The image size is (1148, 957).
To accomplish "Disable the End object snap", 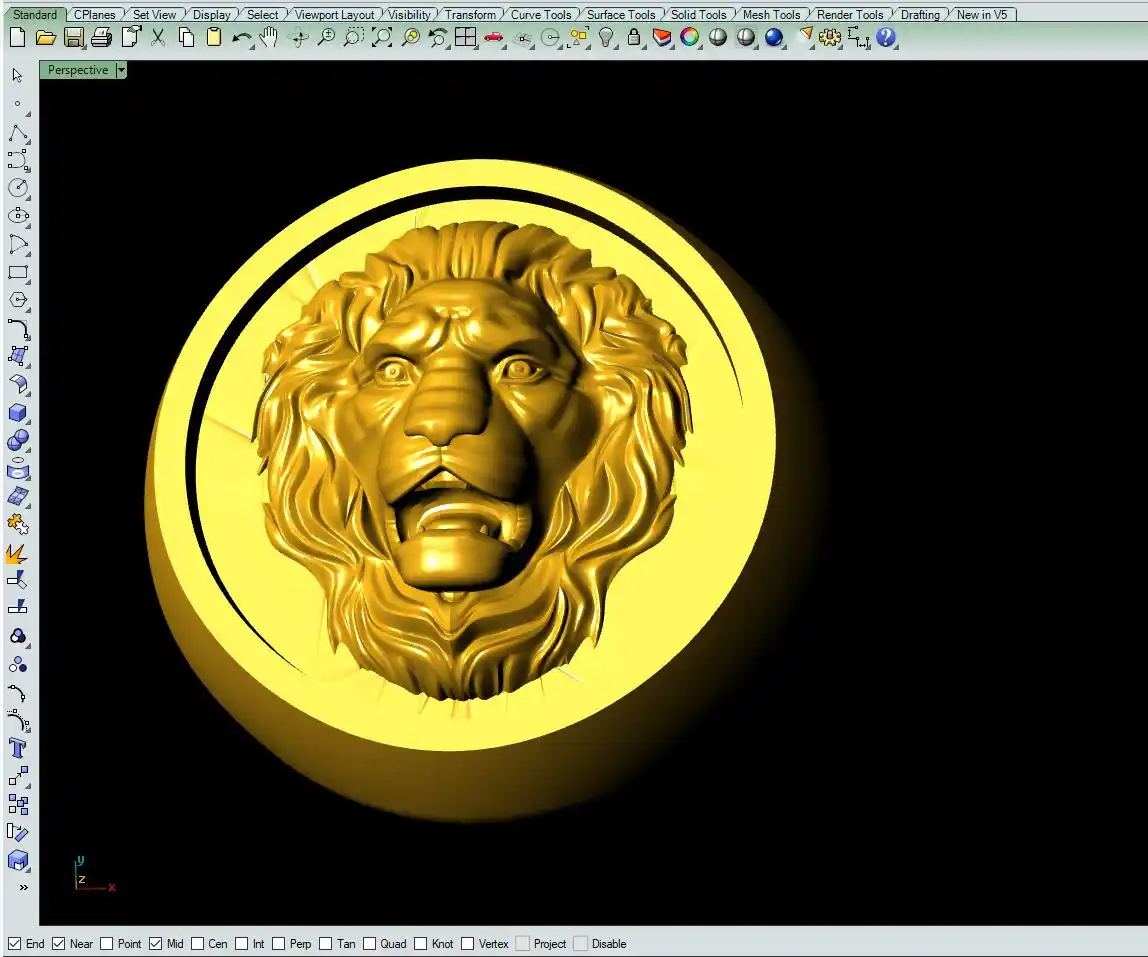I will coord(14,943).
